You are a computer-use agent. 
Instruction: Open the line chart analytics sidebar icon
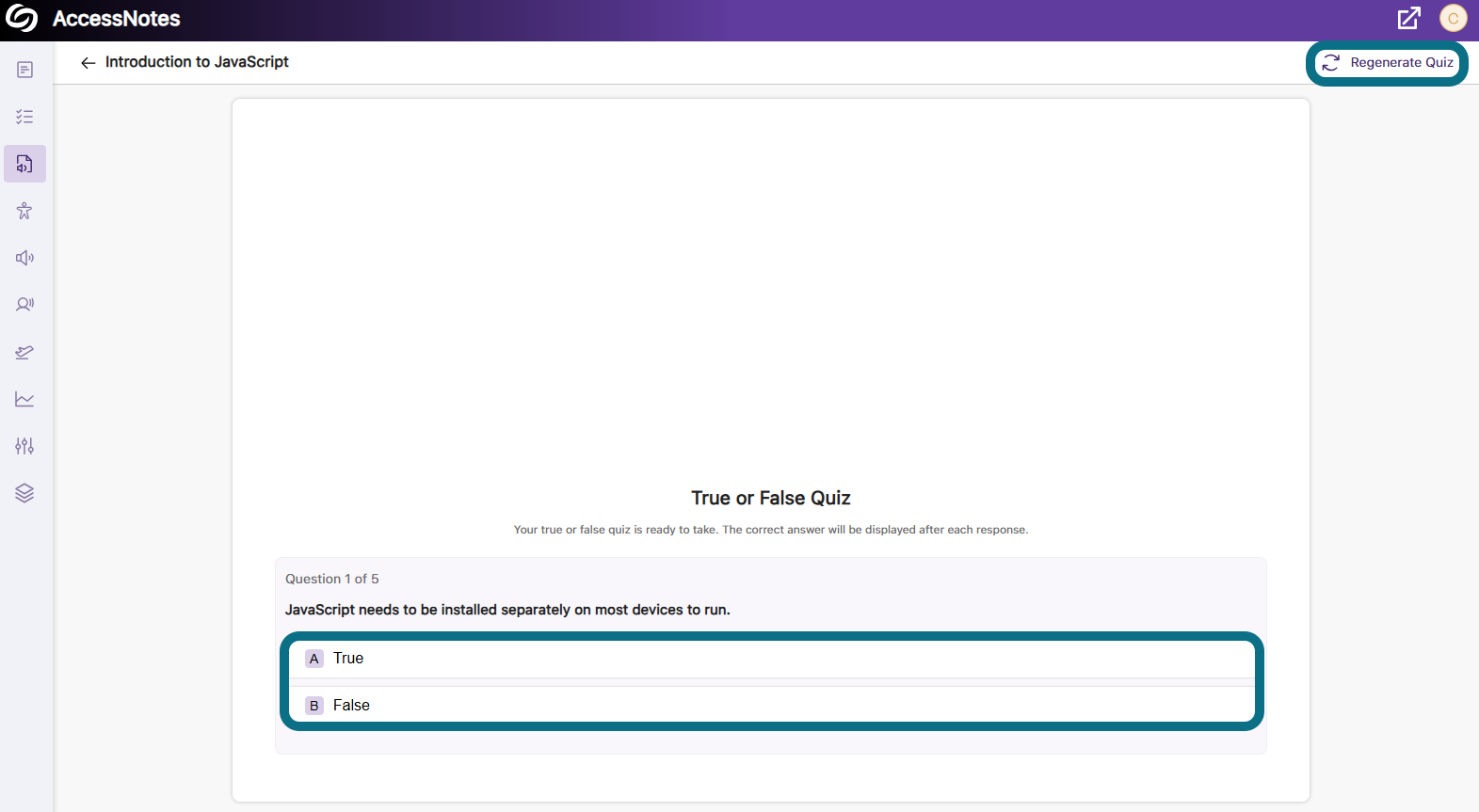[24, 399]
